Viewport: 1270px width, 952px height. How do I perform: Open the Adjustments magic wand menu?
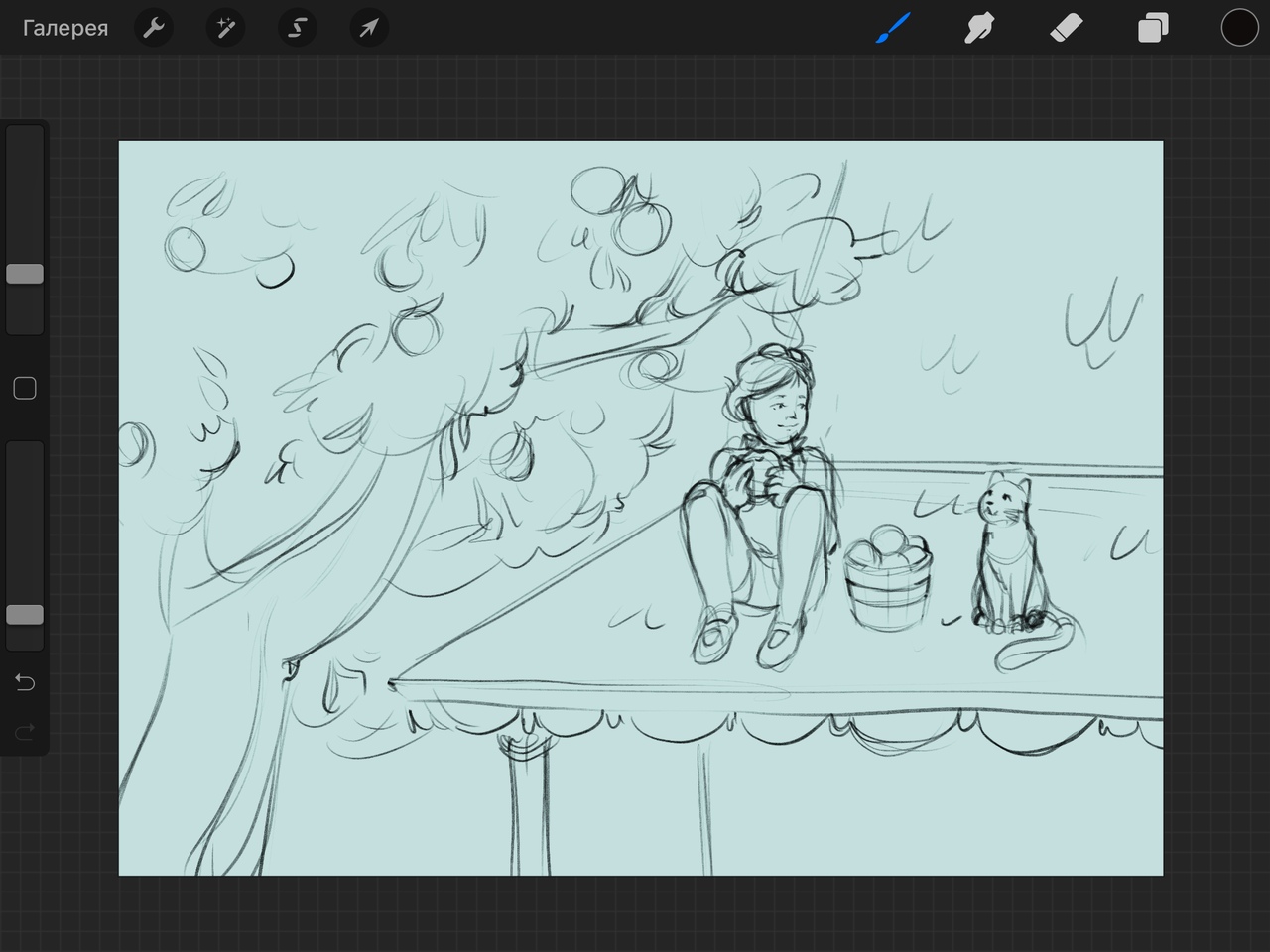(x=225, y=28)
